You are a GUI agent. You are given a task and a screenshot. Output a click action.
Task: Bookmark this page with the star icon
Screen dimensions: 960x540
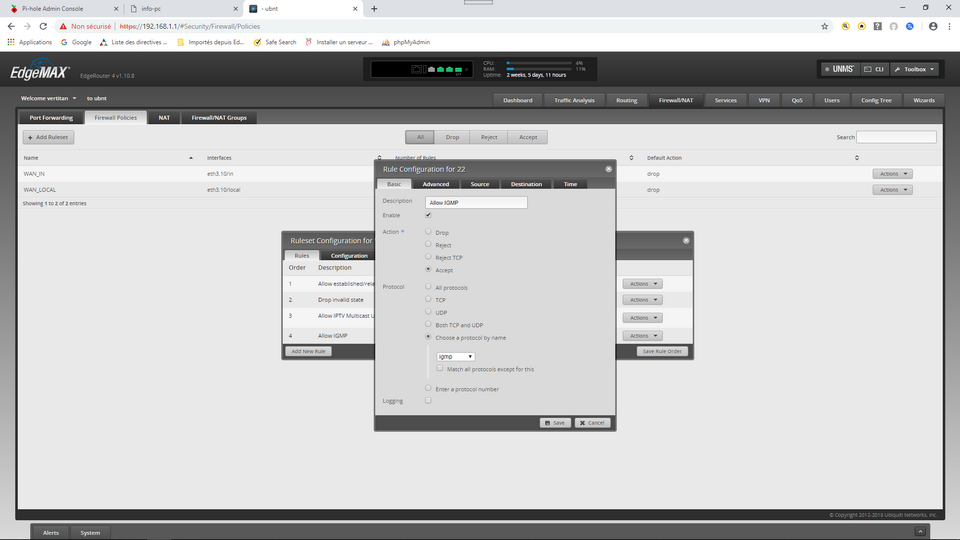(x=824, y=26)
